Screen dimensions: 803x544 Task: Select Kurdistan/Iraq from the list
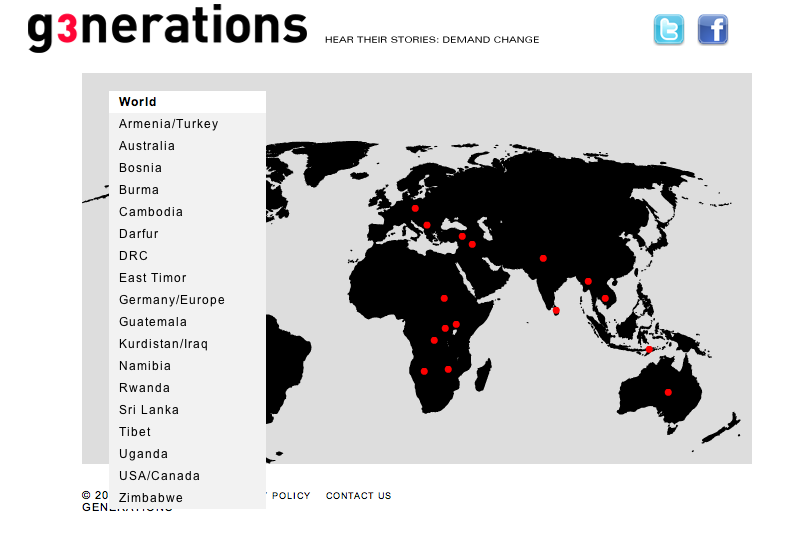pos(163,344)
